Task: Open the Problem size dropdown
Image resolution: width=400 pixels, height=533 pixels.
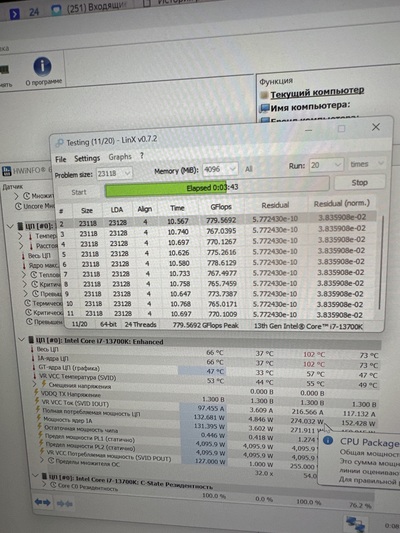Action: [115, 173]
